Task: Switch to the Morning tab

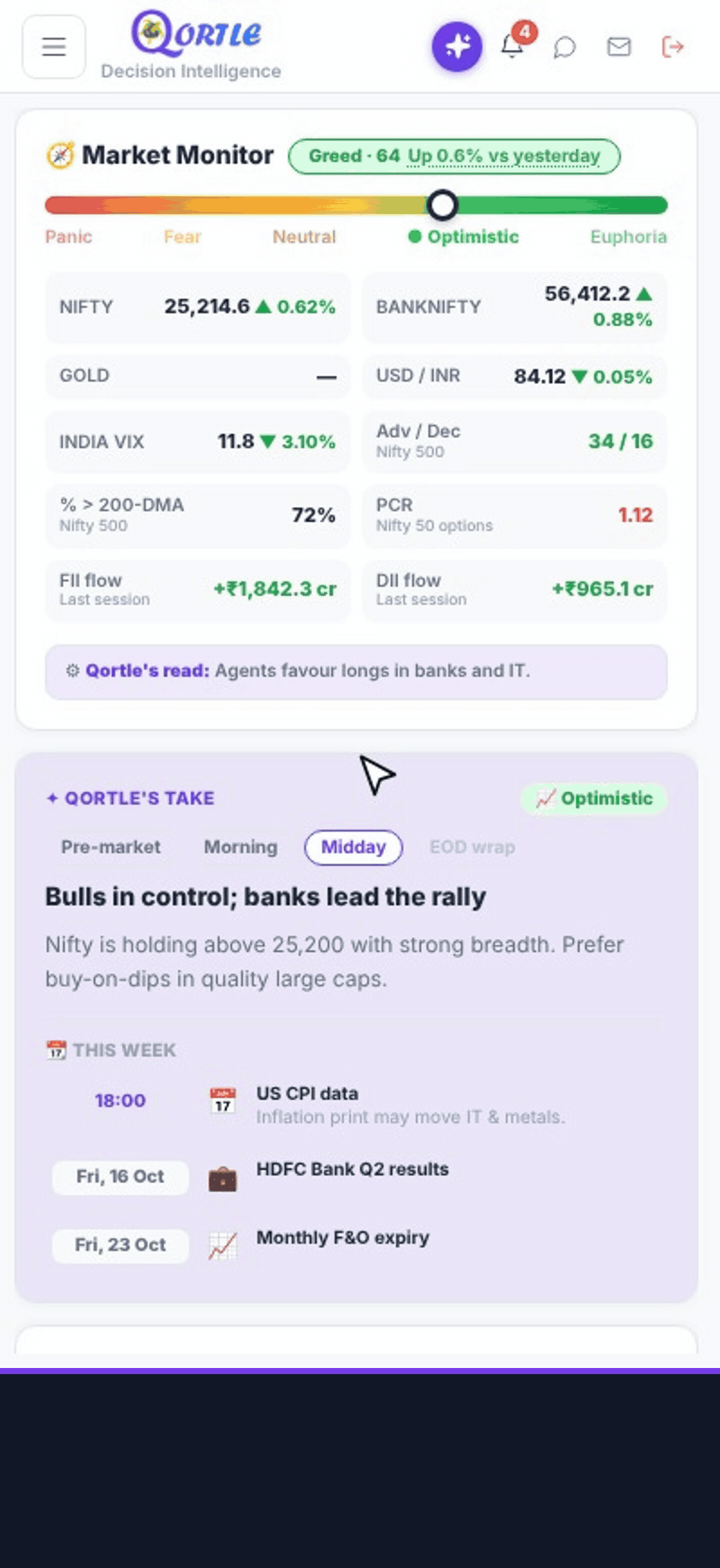Action: pos(241,847)
